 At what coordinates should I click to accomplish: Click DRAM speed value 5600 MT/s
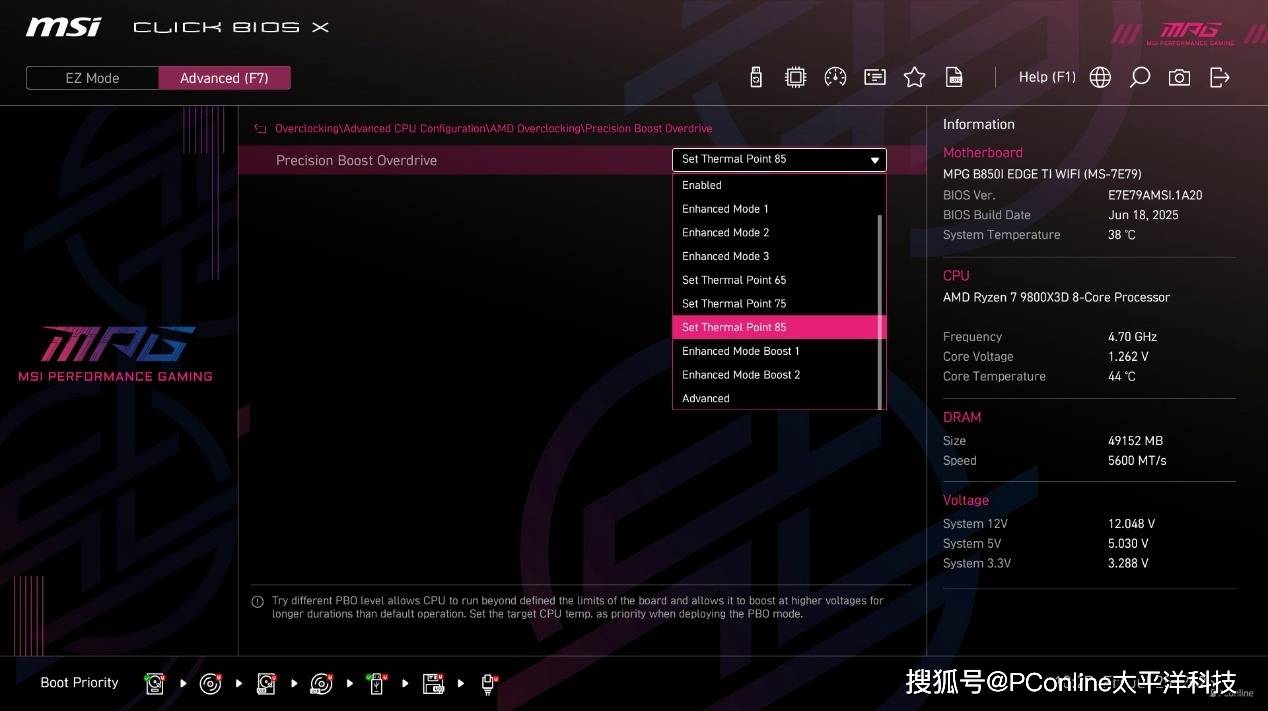tap(1137, 461)
